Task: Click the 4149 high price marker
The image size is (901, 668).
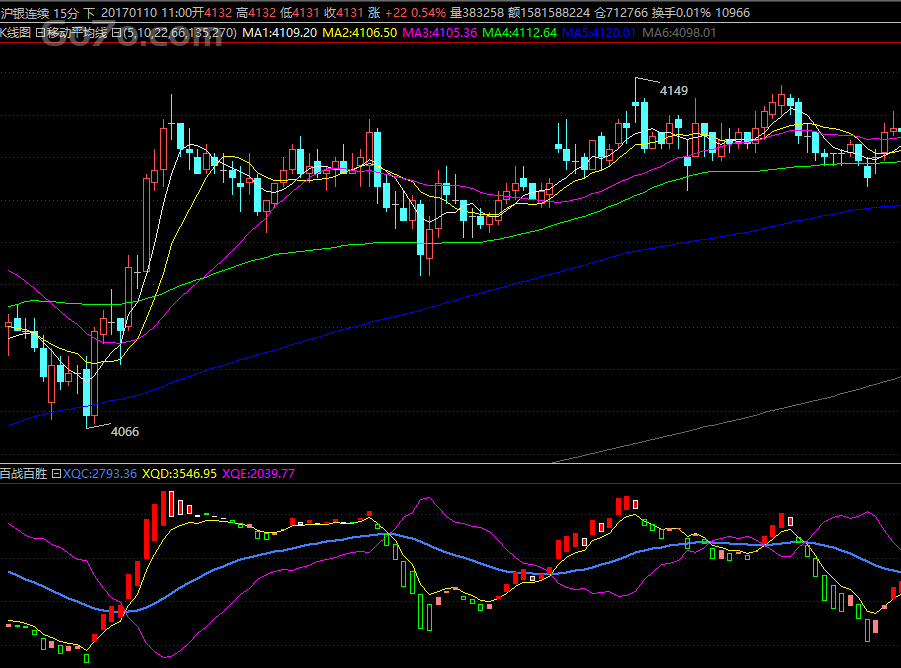Action: 673,91
